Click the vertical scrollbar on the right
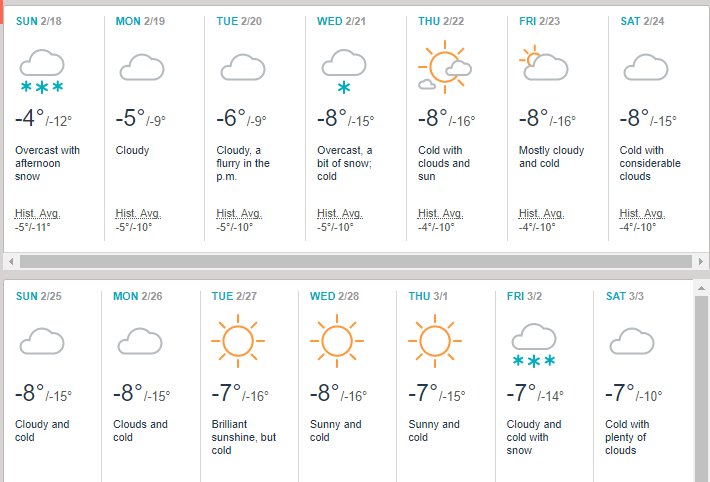This screenshot has width=710, height=482. (x=701, y=380)
